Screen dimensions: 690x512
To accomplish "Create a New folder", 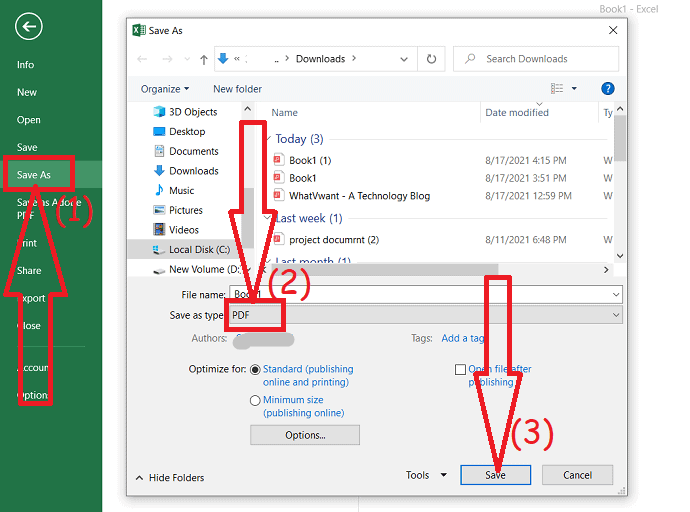I will click(238, 89).
